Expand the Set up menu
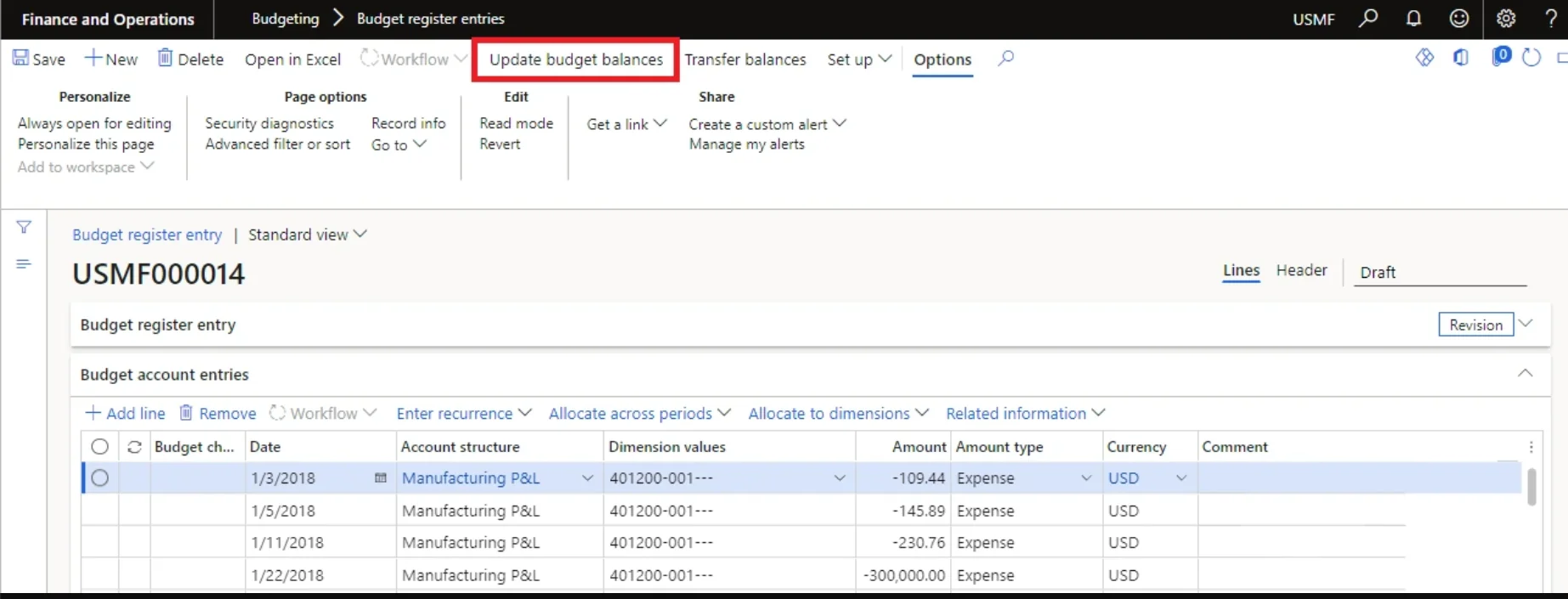Screen dimensions: 1568x599 tap(859, 59)
